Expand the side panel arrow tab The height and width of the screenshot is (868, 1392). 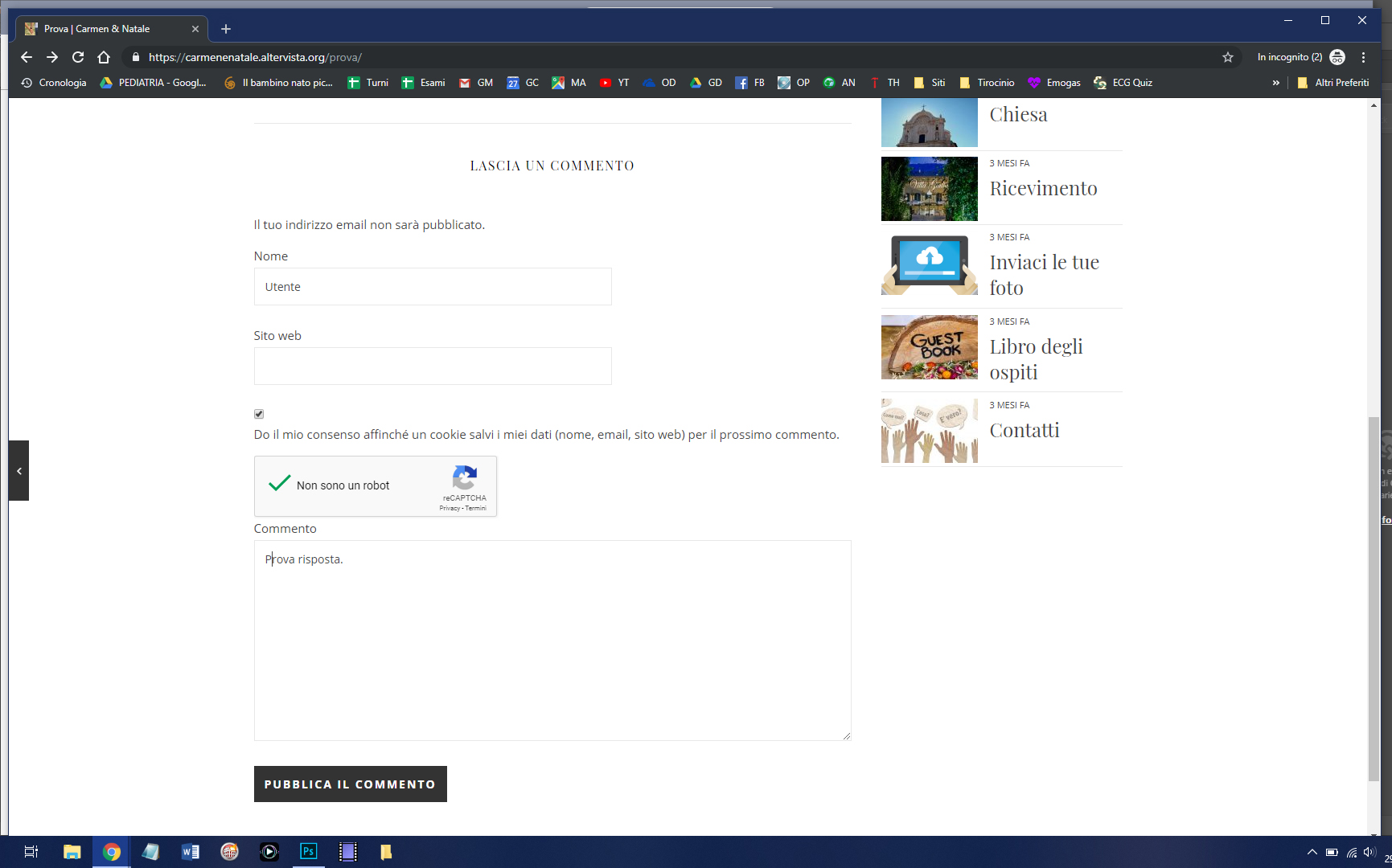point(19,471)
